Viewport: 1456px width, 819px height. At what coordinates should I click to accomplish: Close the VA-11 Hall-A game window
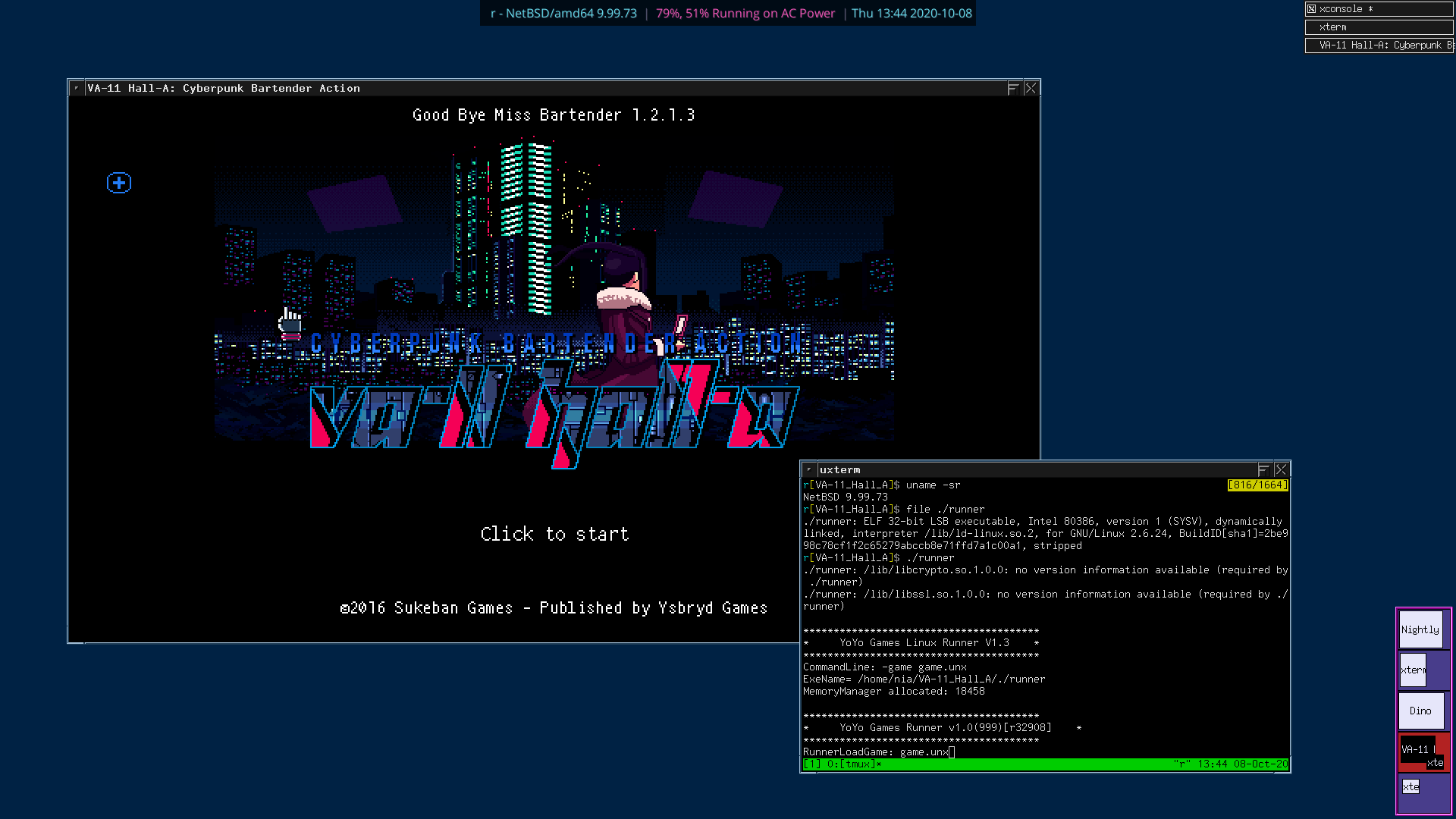(1030, 89)
